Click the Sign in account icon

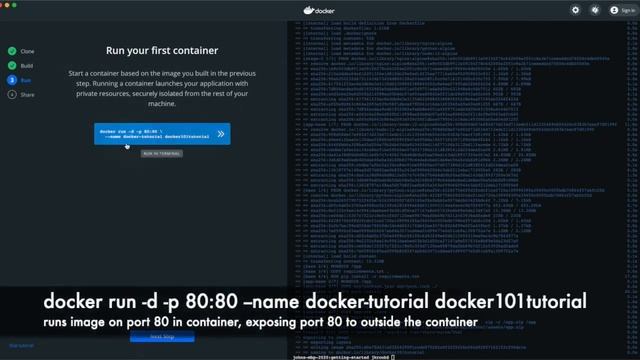click(614, 10)
